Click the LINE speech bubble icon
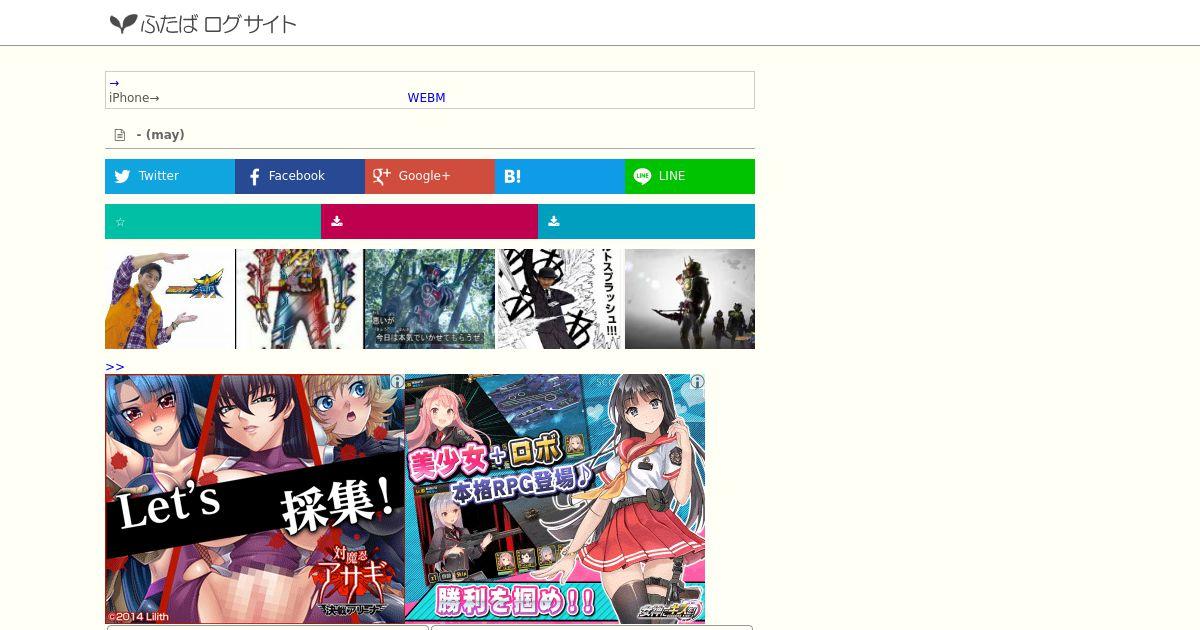This screenshot has height=630, width=1200. [x=642, y=176]
